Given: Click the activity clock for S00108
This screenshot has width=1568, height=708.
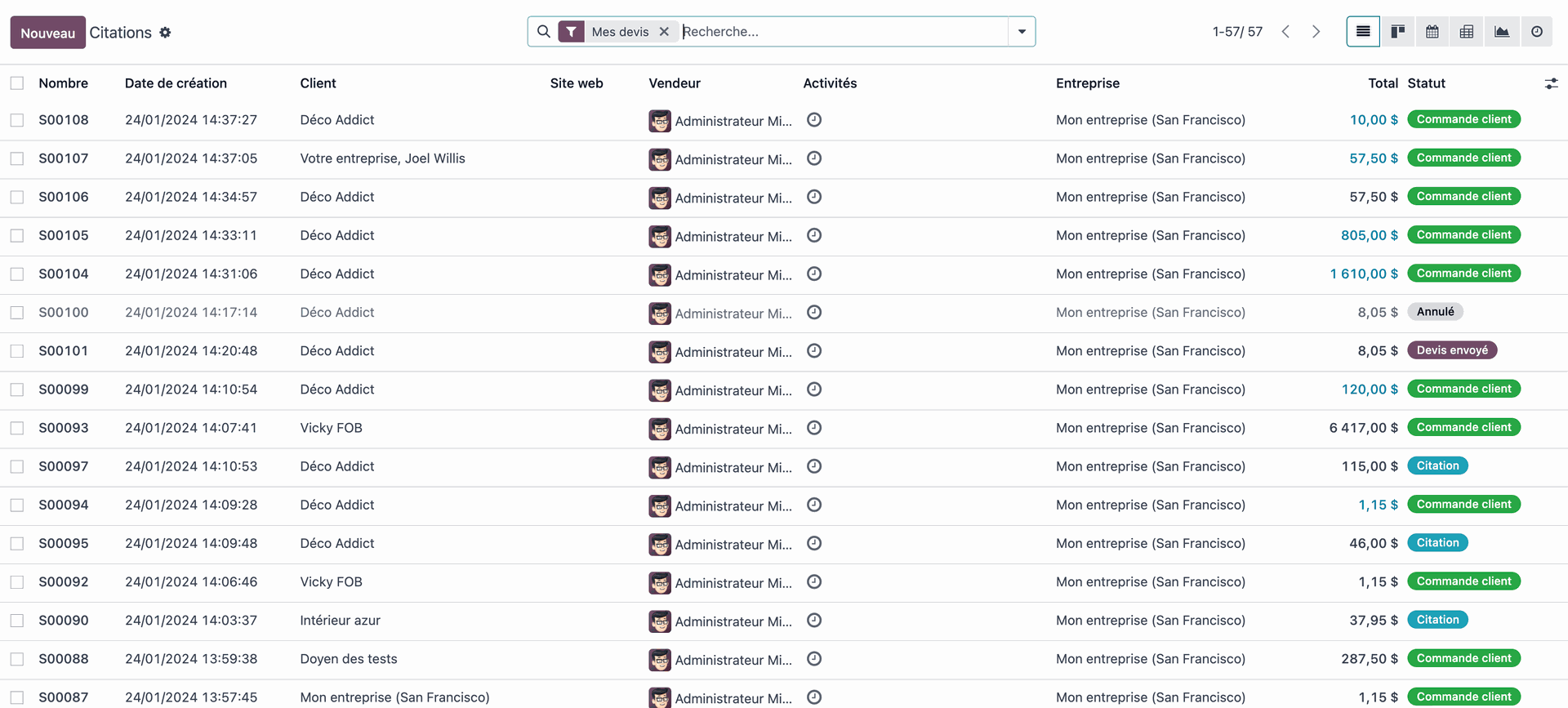Looking at the screenshot, I should [814, 120].
